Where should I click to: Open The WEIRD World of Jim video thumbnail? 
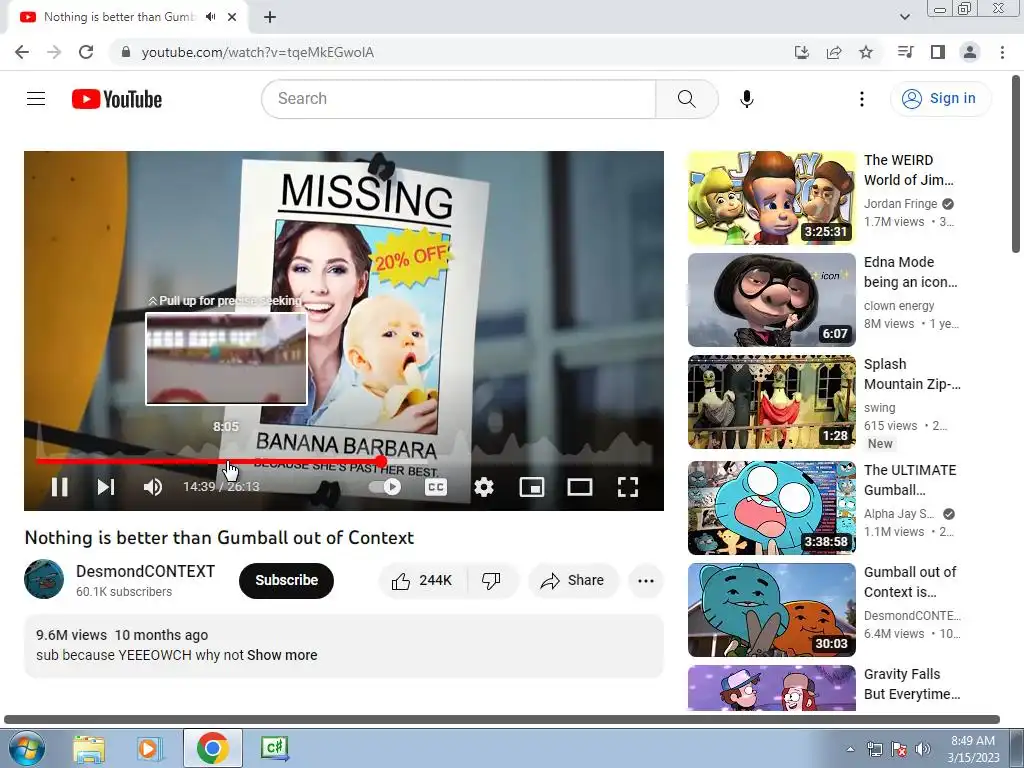(x=772, y=198)
